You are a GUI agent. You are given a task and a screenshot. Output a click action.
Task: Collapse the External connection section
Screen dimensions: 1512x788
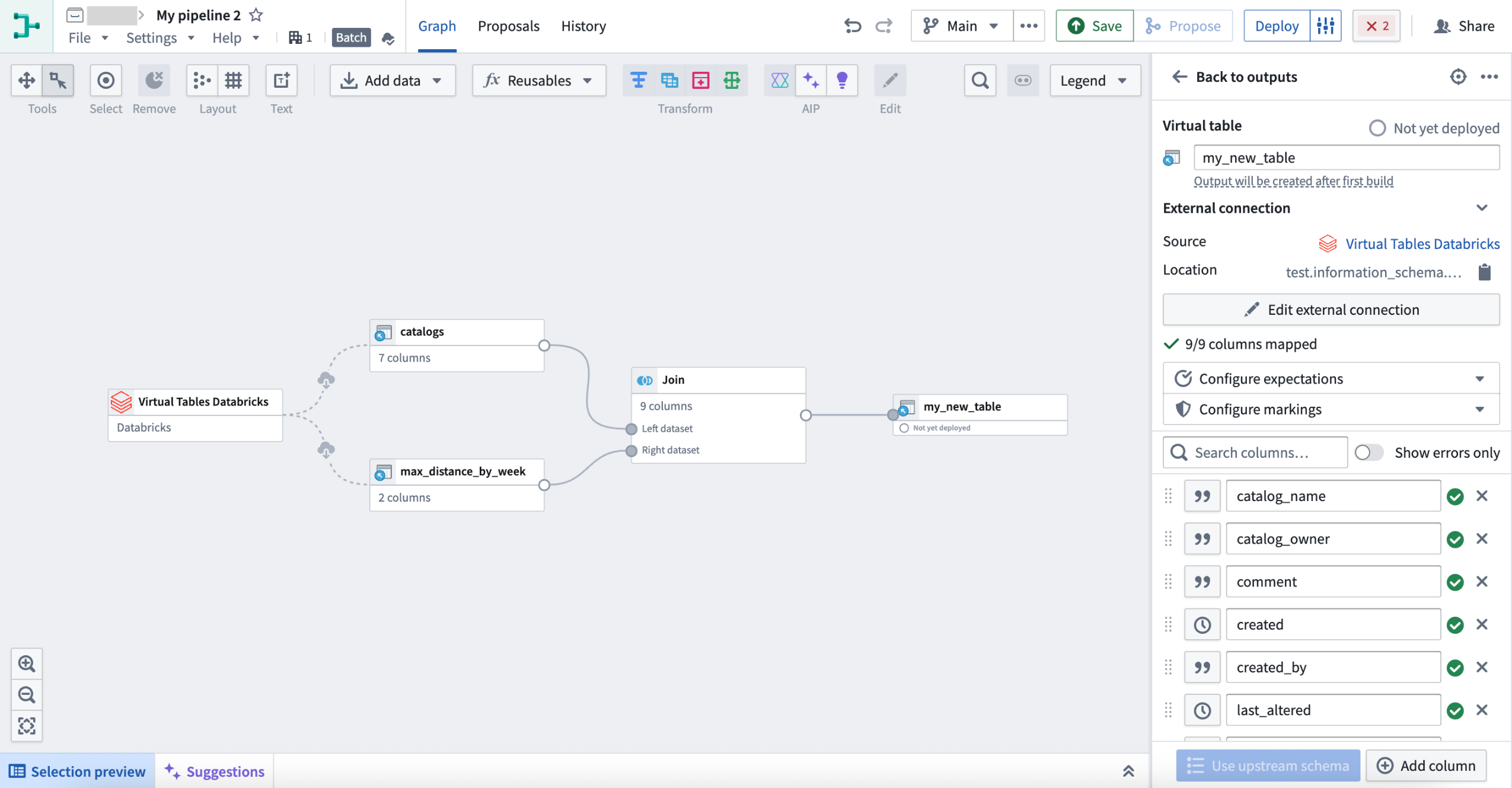tap(1482, 208)
